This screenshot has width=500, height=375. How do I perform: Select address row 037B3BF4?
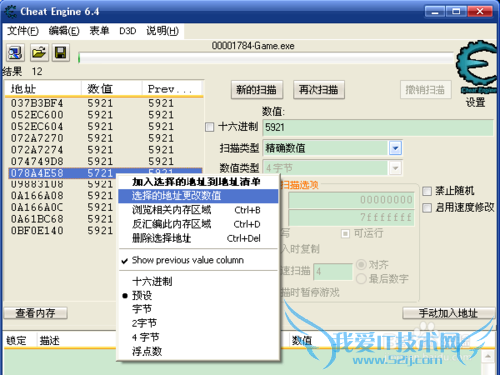(x=104, y=103)
